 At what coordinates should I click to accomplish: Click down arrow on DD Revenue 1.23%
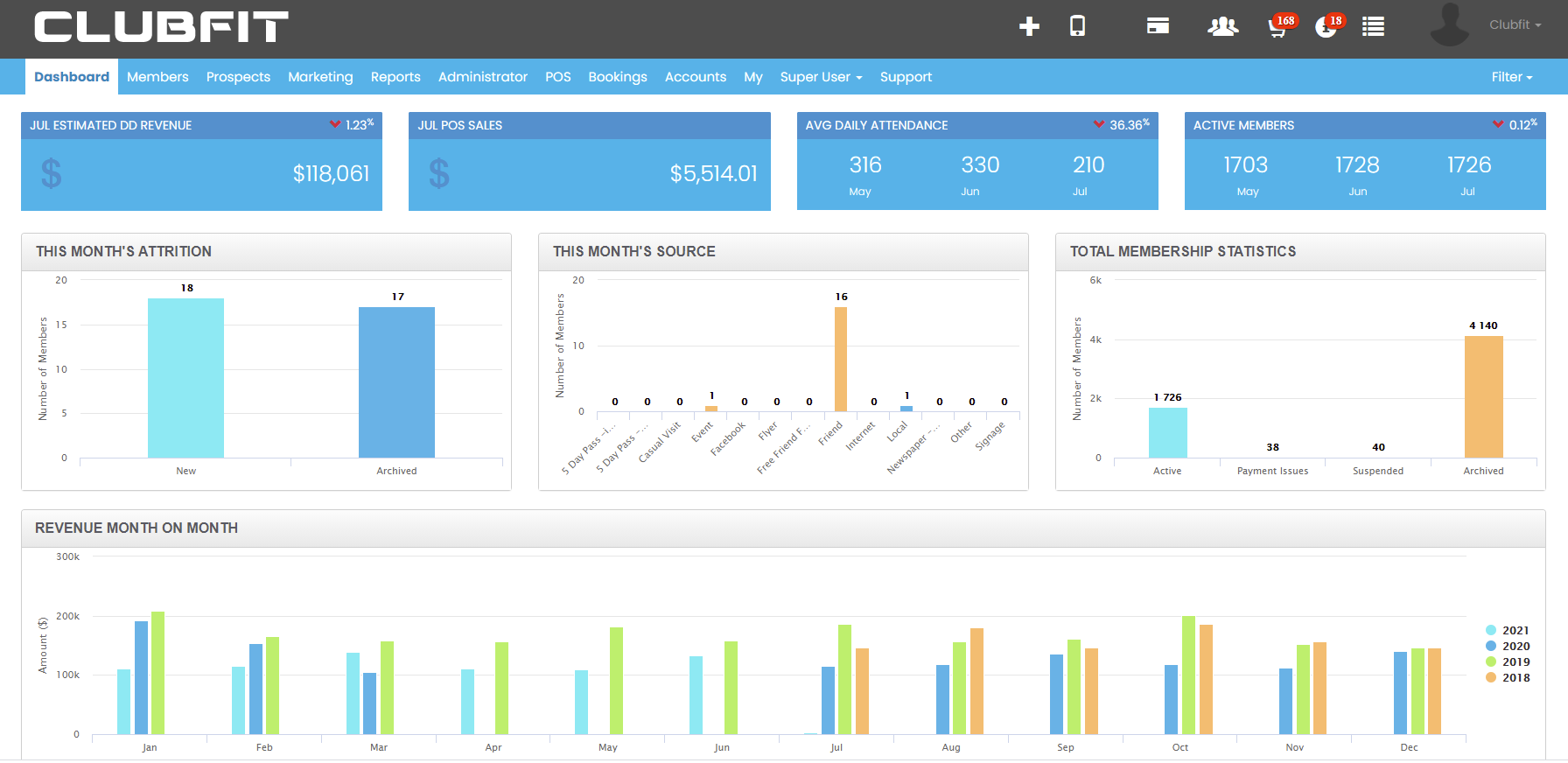click(x=335, y=124)
